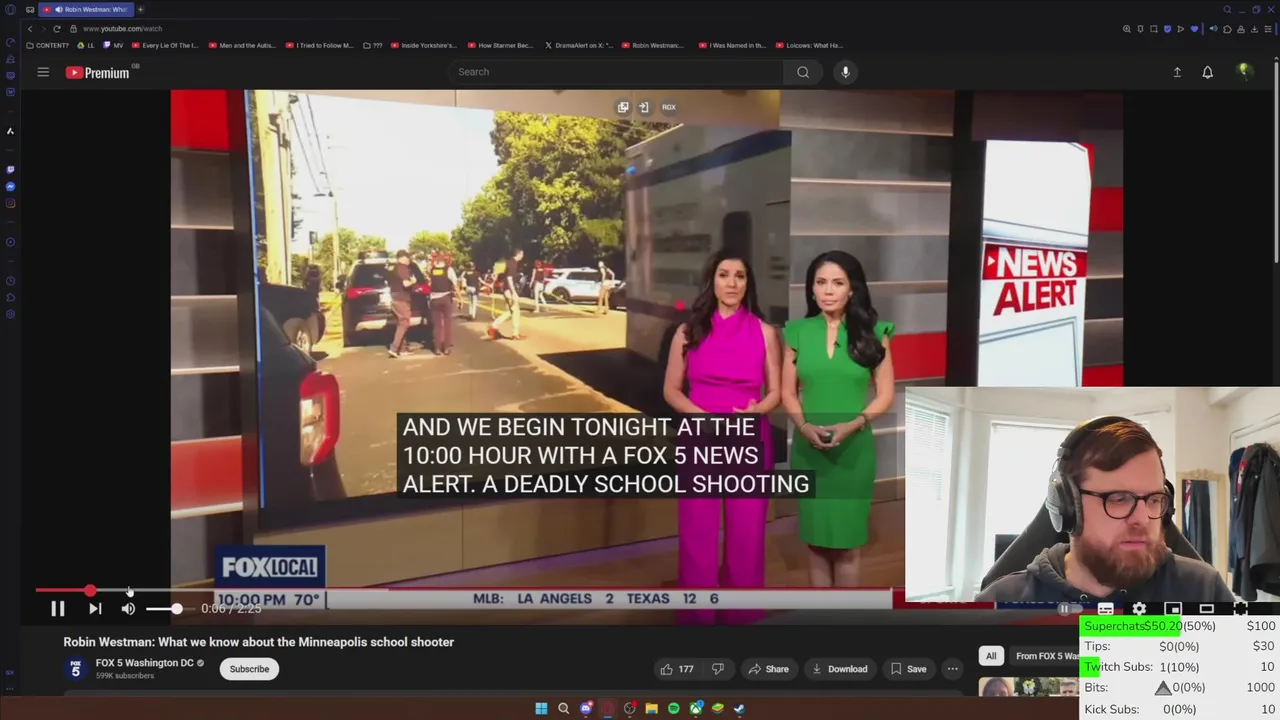
Task: Open YouTube notifications bell
Action: [1207, 72]
